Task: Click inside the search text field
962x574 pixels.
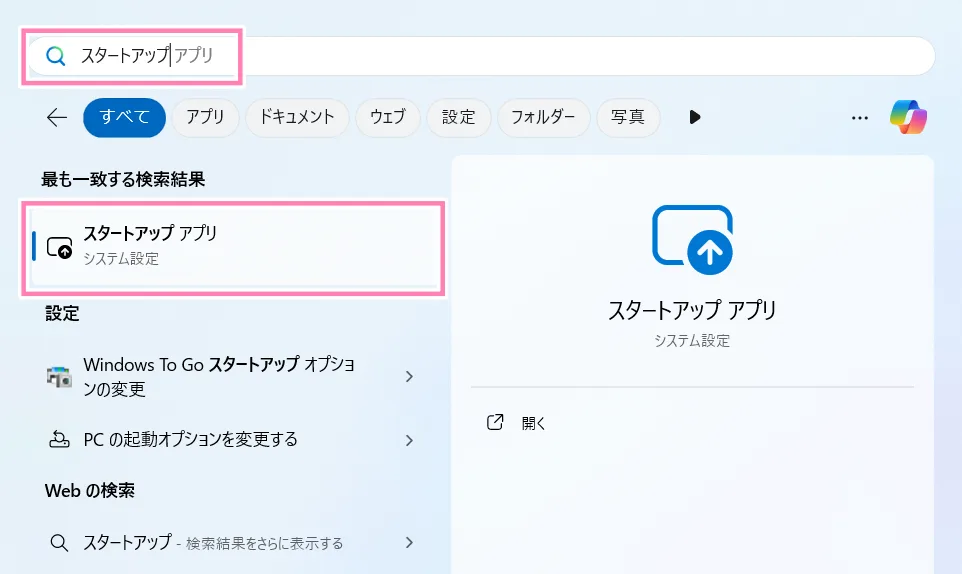Action: coord(500,56)
